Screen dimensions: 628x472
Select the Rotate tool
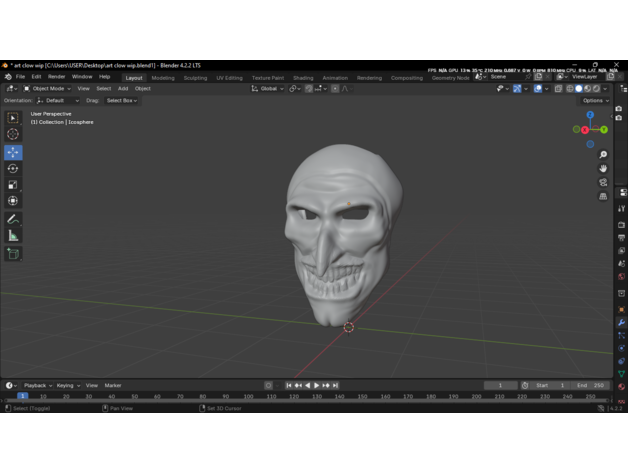[13, 169]
